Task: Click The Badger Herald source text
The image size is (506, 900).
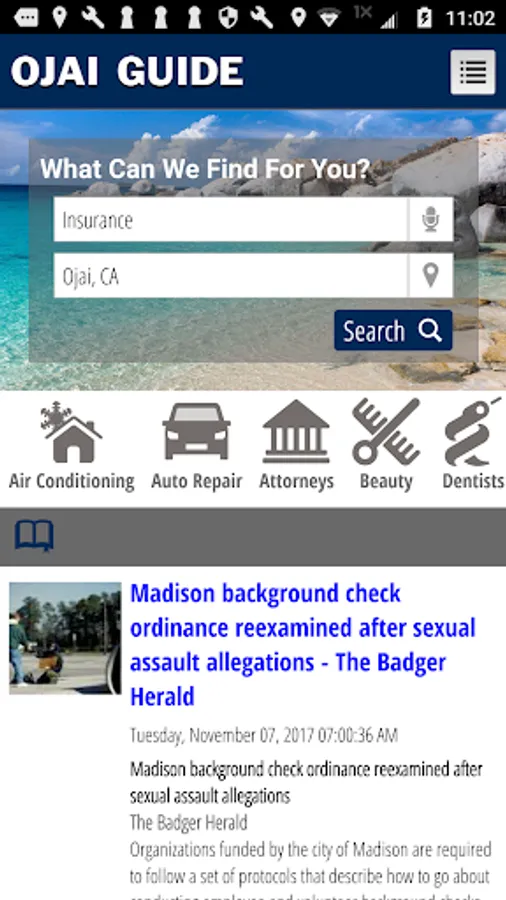Action: tap(189, 823)
